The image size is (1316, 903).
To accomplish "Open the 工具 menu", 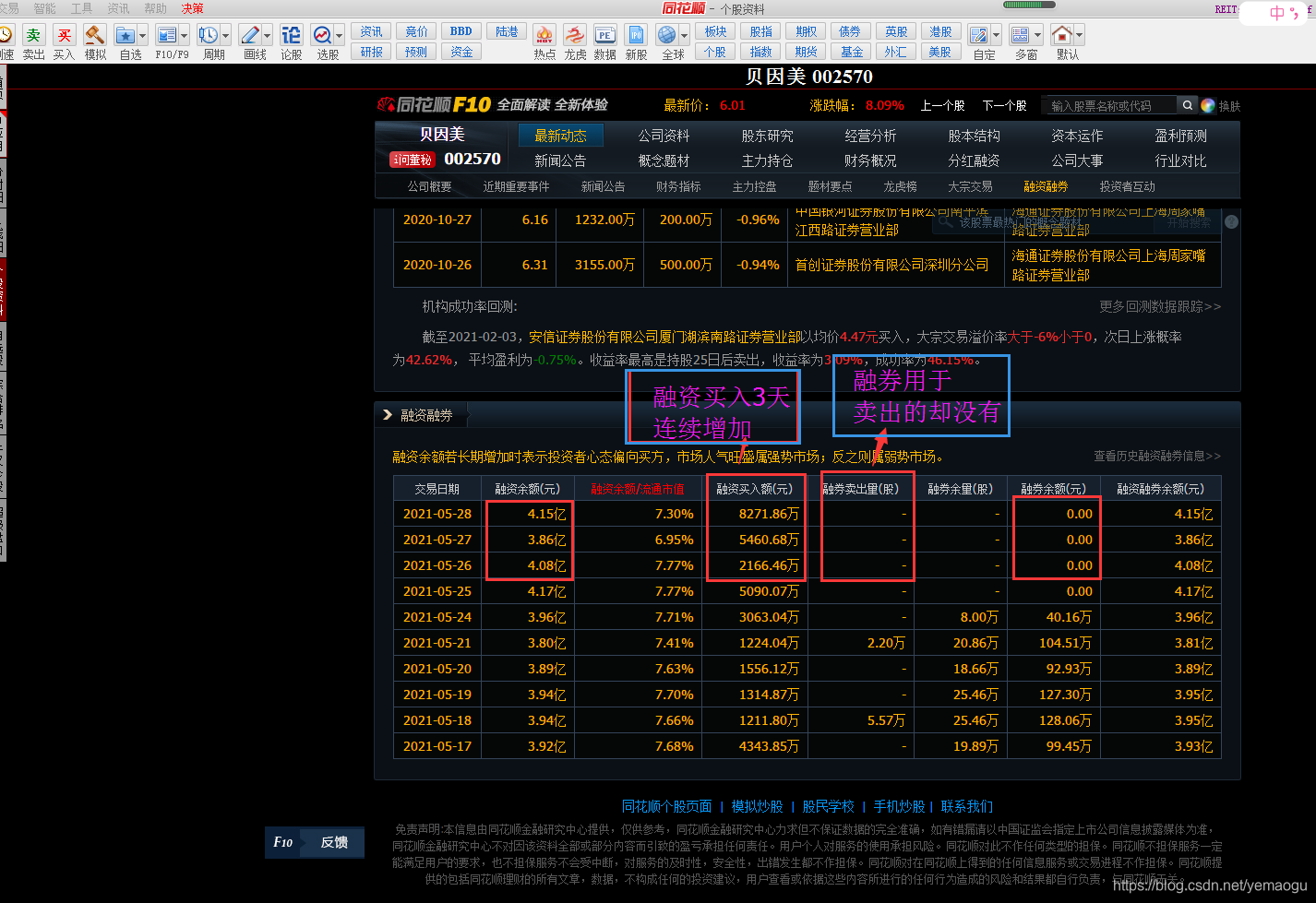I will [82, 8].
